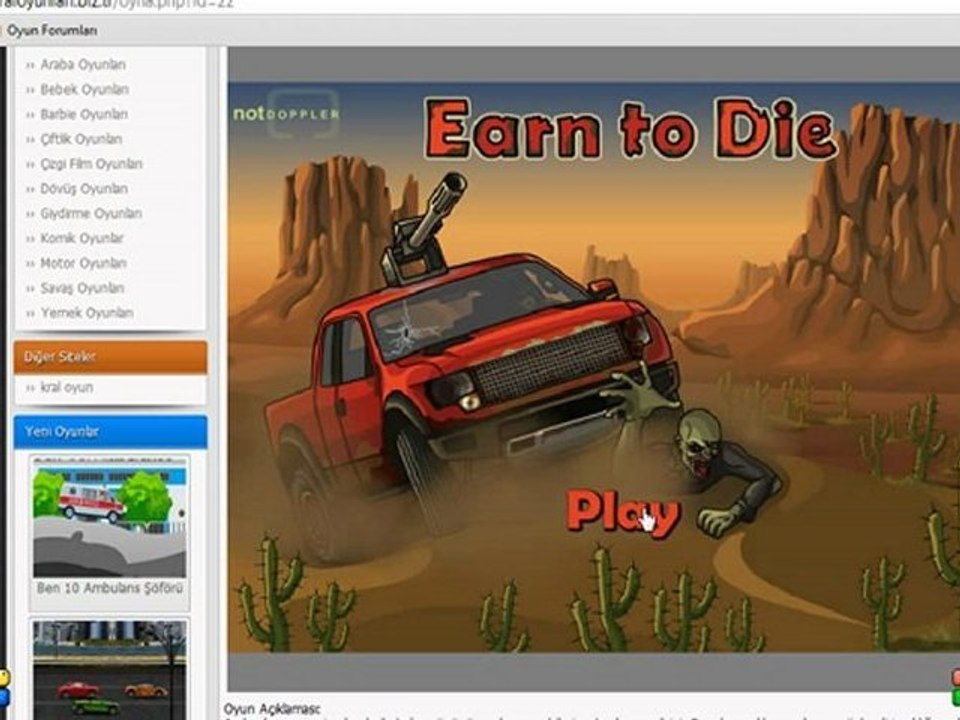This screenshot has height=720, width=960.
Task: Open Savaş Oyunları category
Action: 82,288
